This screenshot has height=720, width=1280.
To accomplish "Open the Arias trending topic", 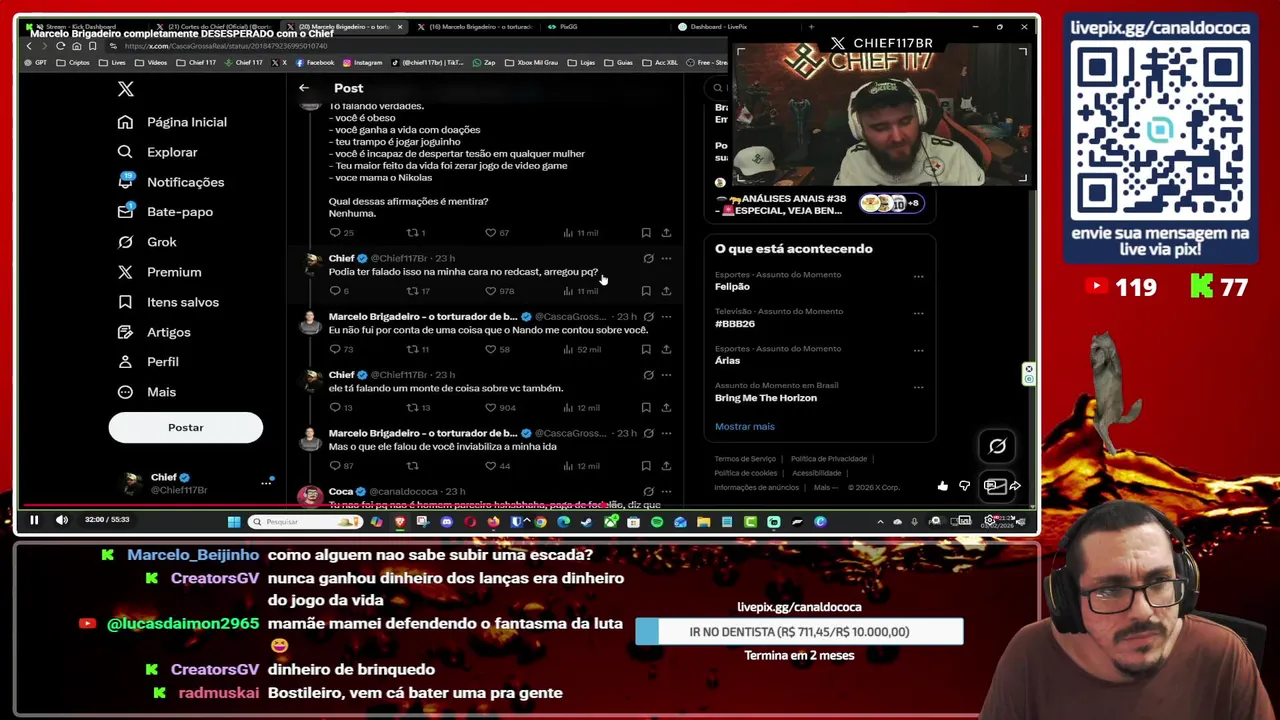I will (x=727, y=361).
